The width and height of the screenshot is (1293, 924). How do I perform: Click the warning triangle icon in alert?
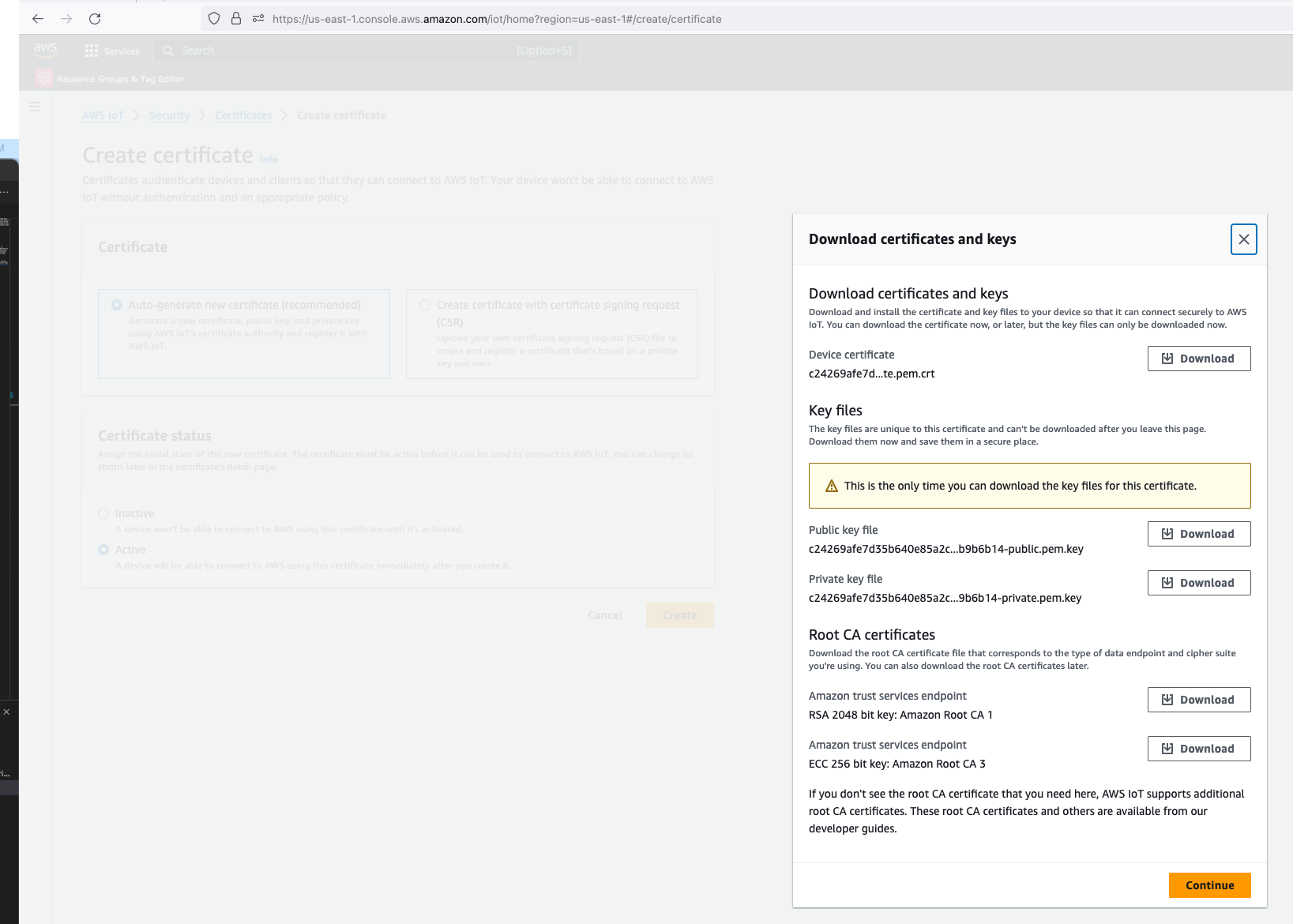[832, 486]
